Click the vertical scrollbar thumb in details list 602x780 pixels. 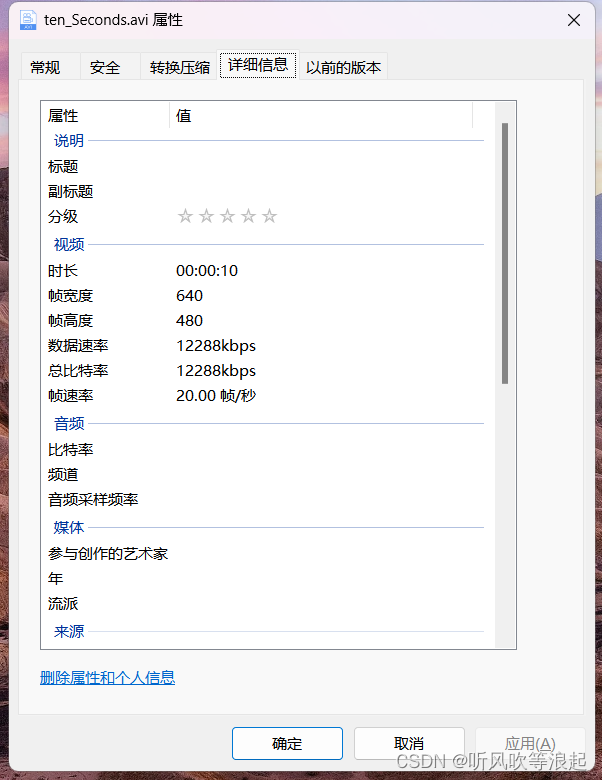coord(505,253)
